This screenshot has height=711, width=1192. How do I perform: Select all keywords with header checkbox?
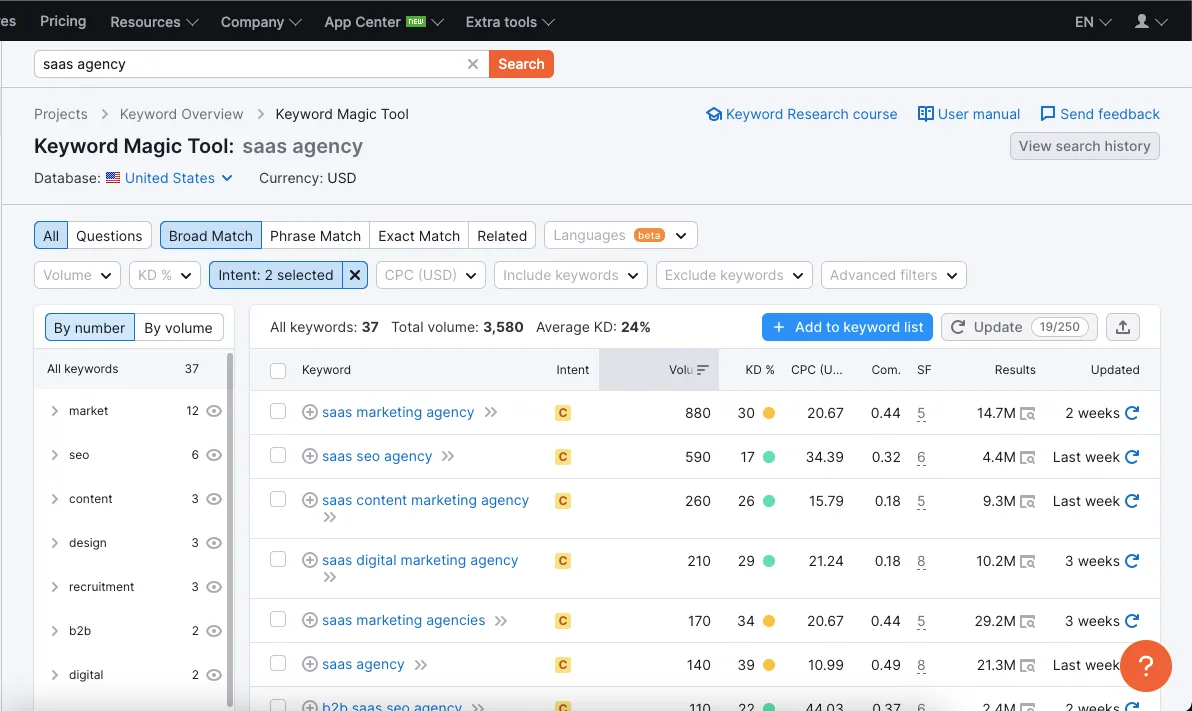[x=278, y=370]
